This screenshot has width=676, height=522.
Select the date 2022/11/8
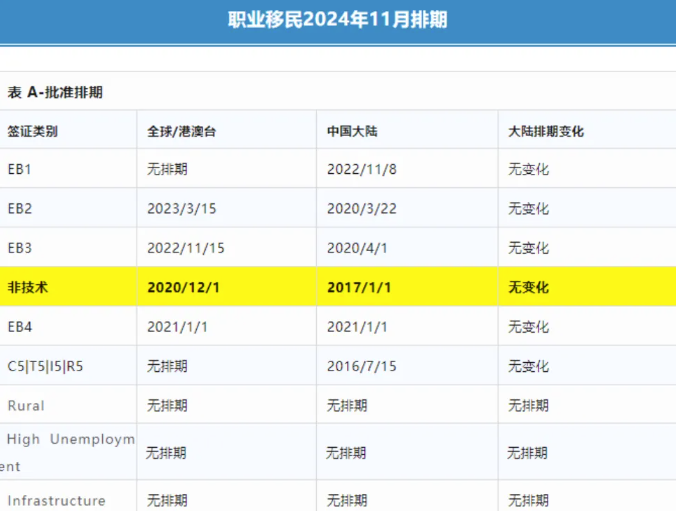pos(362,169)
